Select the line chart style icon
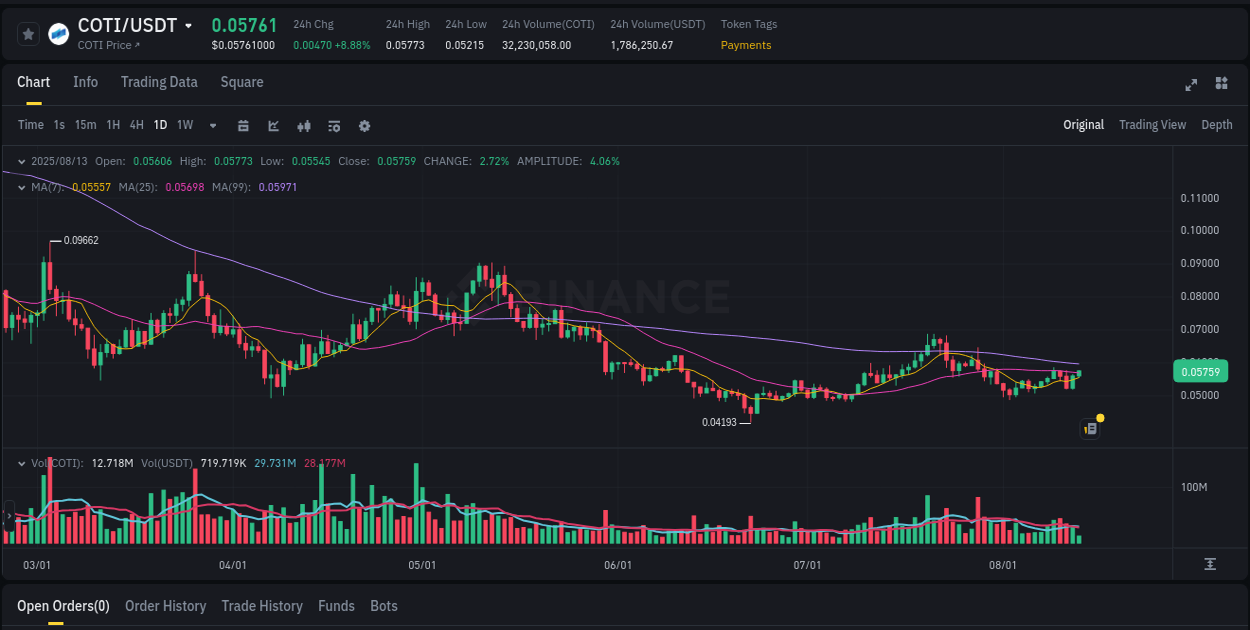1250x630 pixels. tap(273, 125)
